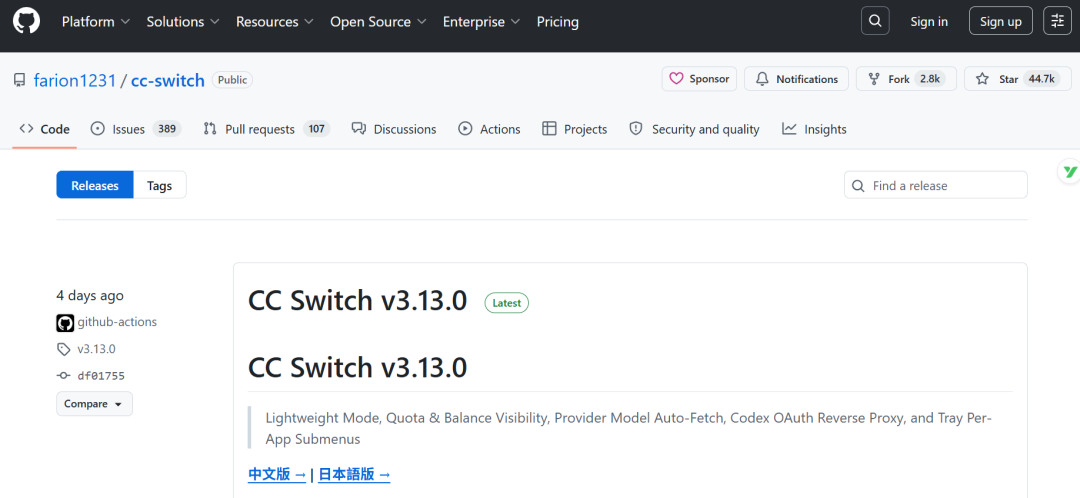The width and height of the screenshot is (1080, 498).
Task: Click the magnifier in Find a release box
Action: (858, 186)
